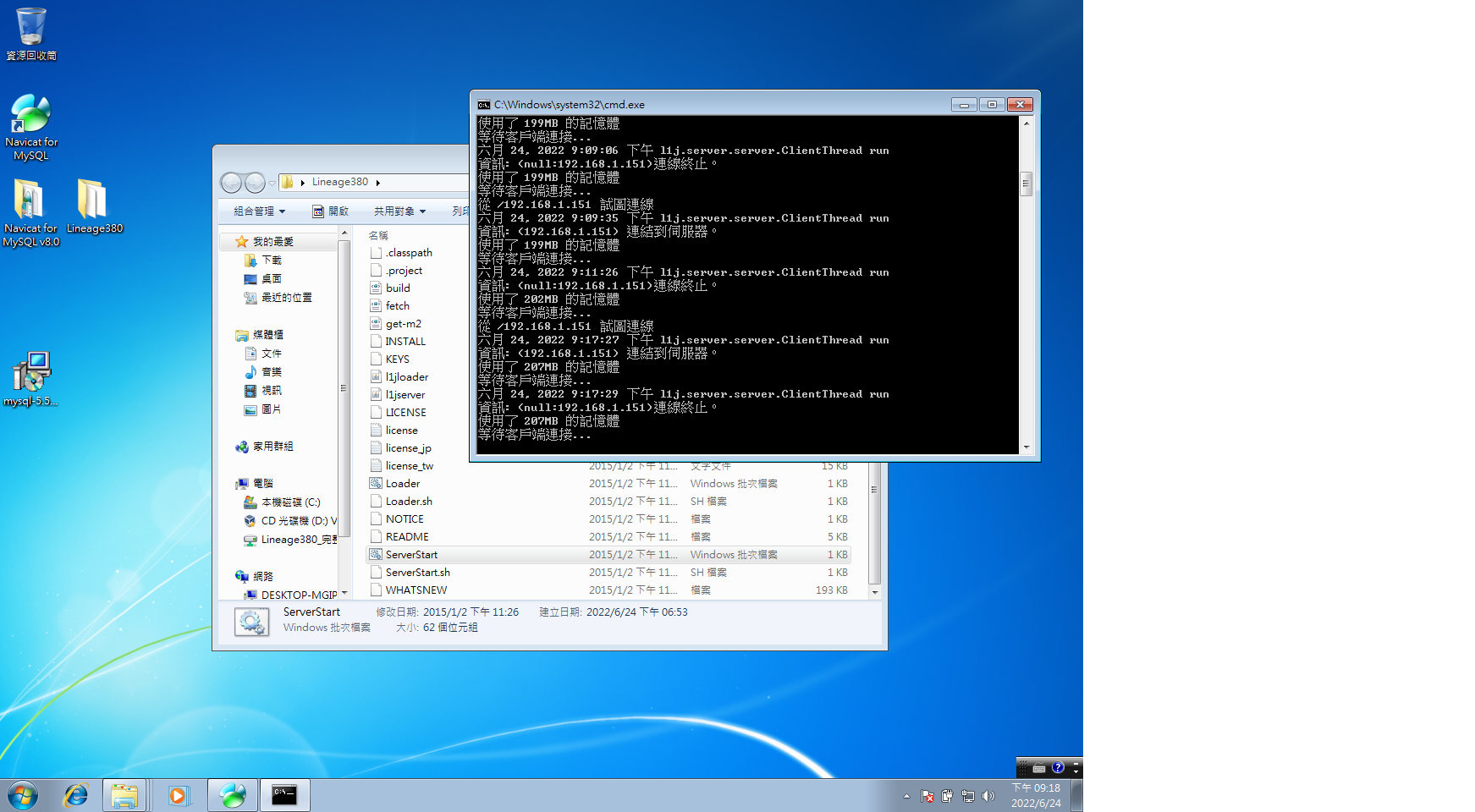
Task: Click the cmd window scrollbar up arrow
Action: [x=1026, y=123]
